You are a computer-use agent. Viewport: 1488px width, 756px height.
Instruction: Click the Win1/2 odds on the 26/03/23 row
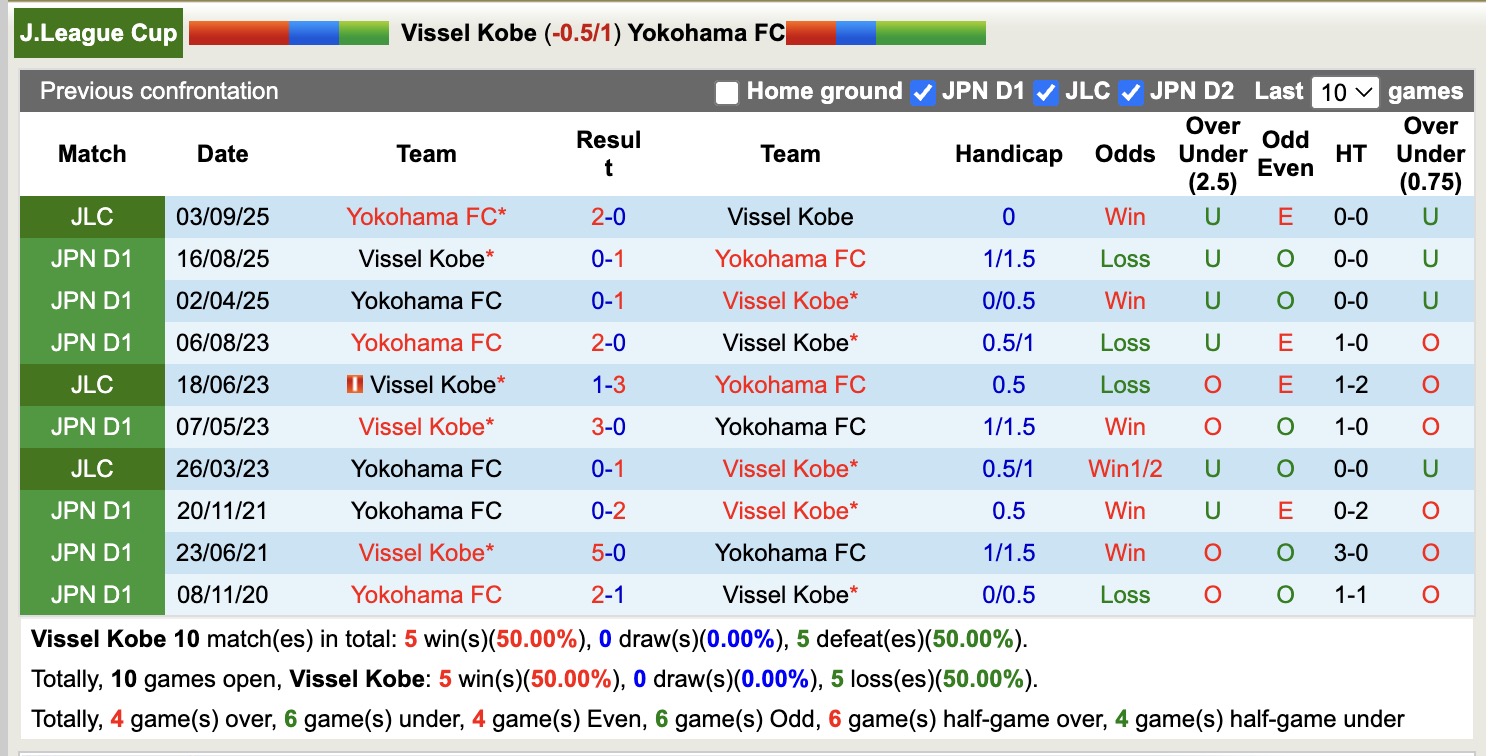[x=1124, y=468]
